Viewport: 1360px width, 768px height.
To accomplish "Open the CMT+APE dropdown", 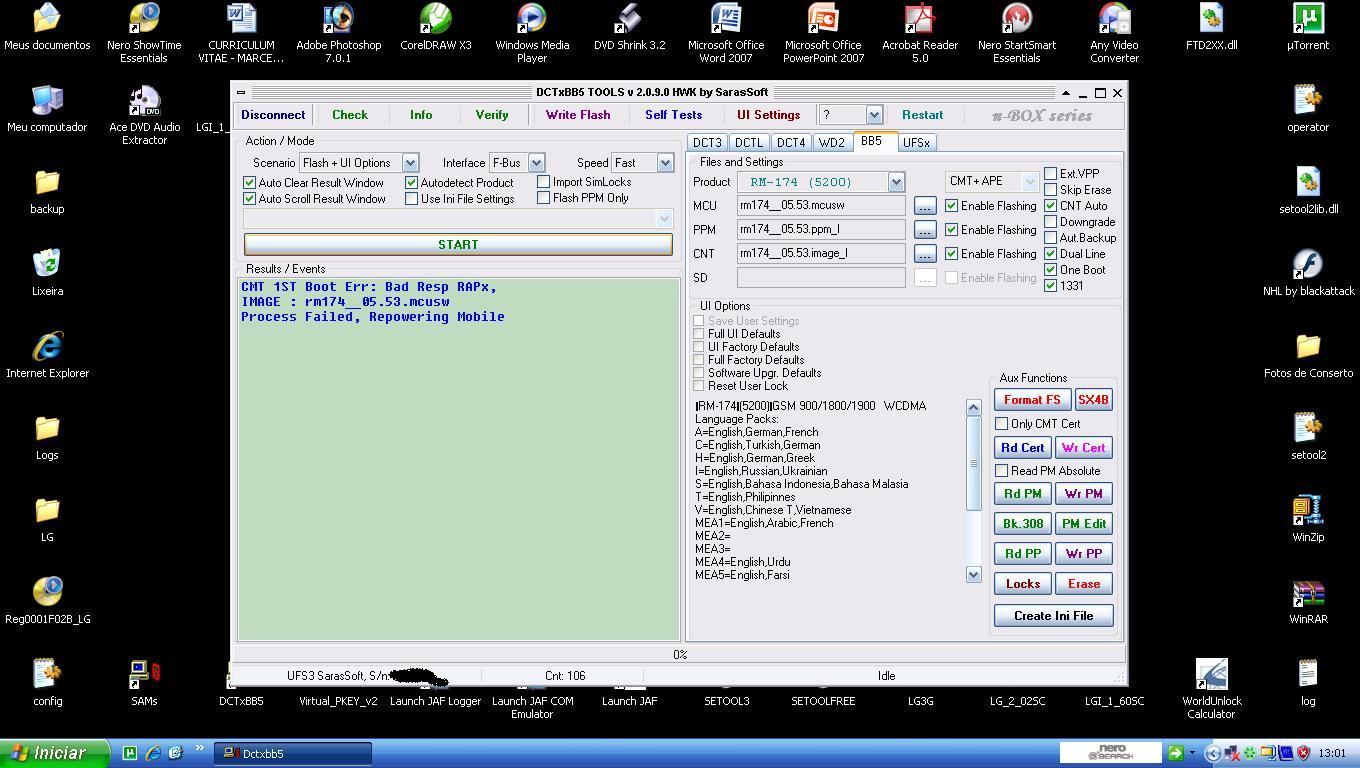I will point(1029,182).
